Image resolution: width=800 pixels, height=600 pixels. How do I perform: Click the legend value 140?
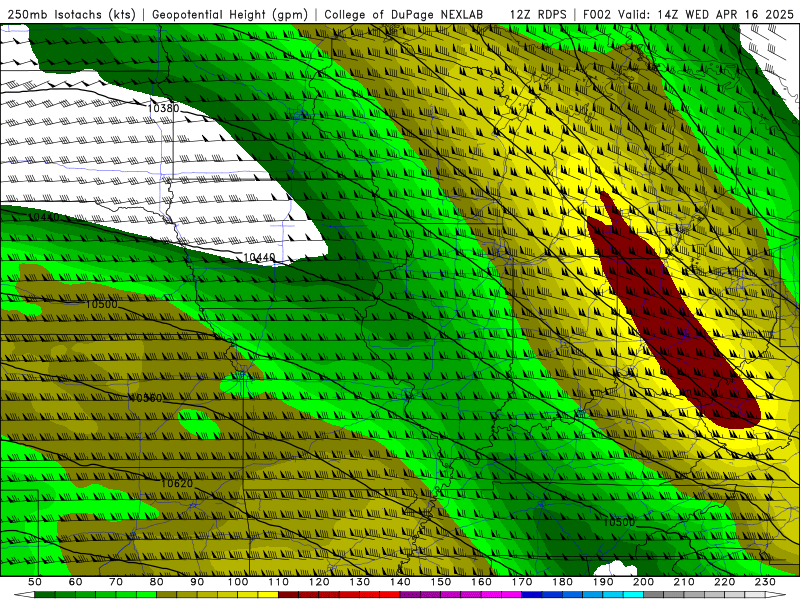click(400, 582)
